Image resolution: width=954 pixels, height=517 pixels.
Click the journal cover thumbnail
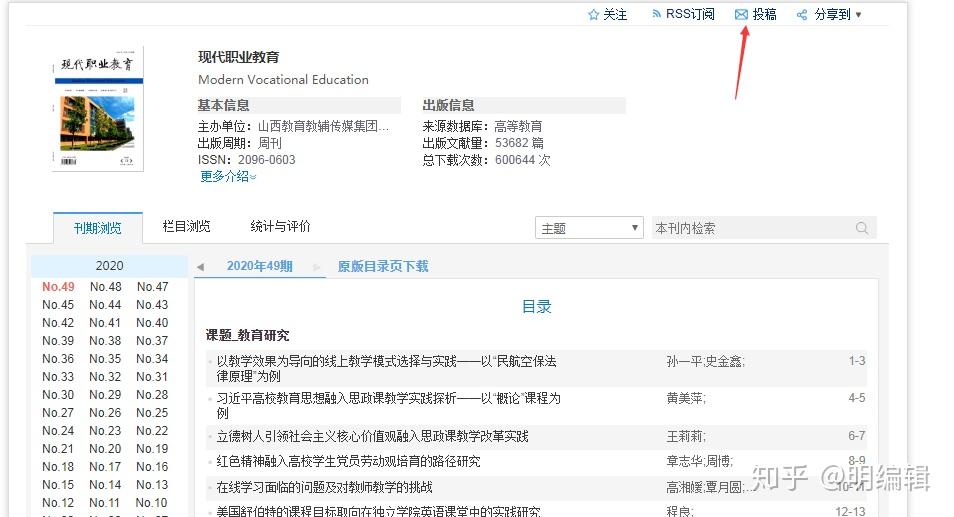[98, 109]
